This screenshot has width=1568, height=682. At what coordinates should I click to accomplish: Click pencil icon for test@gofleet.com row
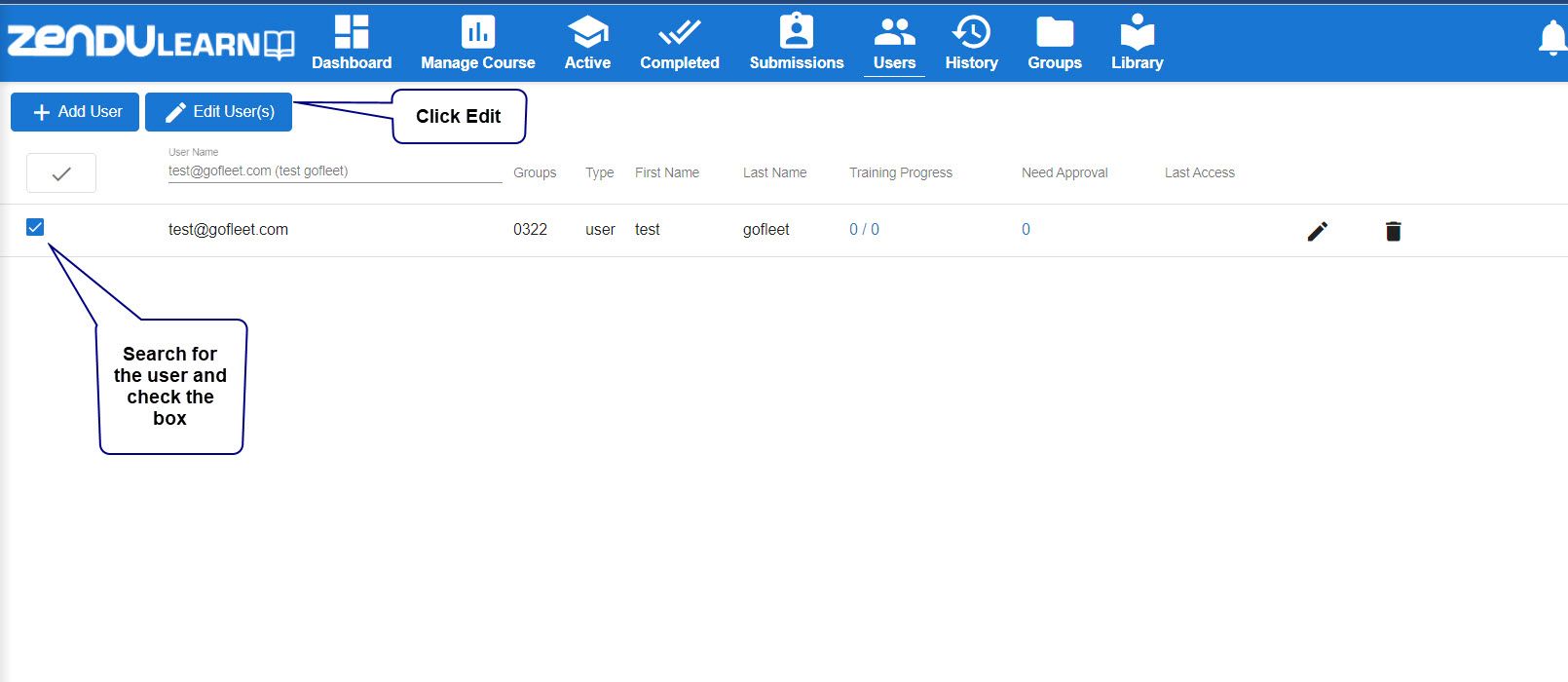1317,231
